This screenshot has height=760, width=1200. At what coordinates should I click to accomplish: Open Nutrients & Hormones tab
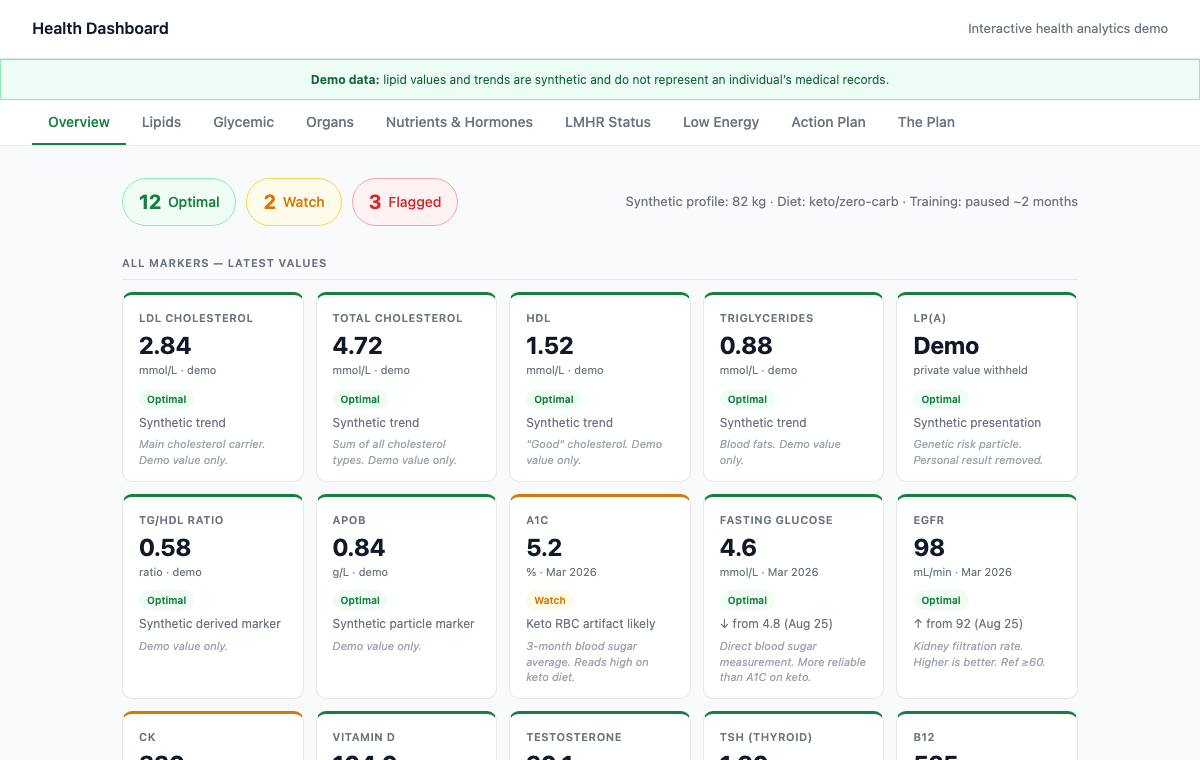coord(459,122)
